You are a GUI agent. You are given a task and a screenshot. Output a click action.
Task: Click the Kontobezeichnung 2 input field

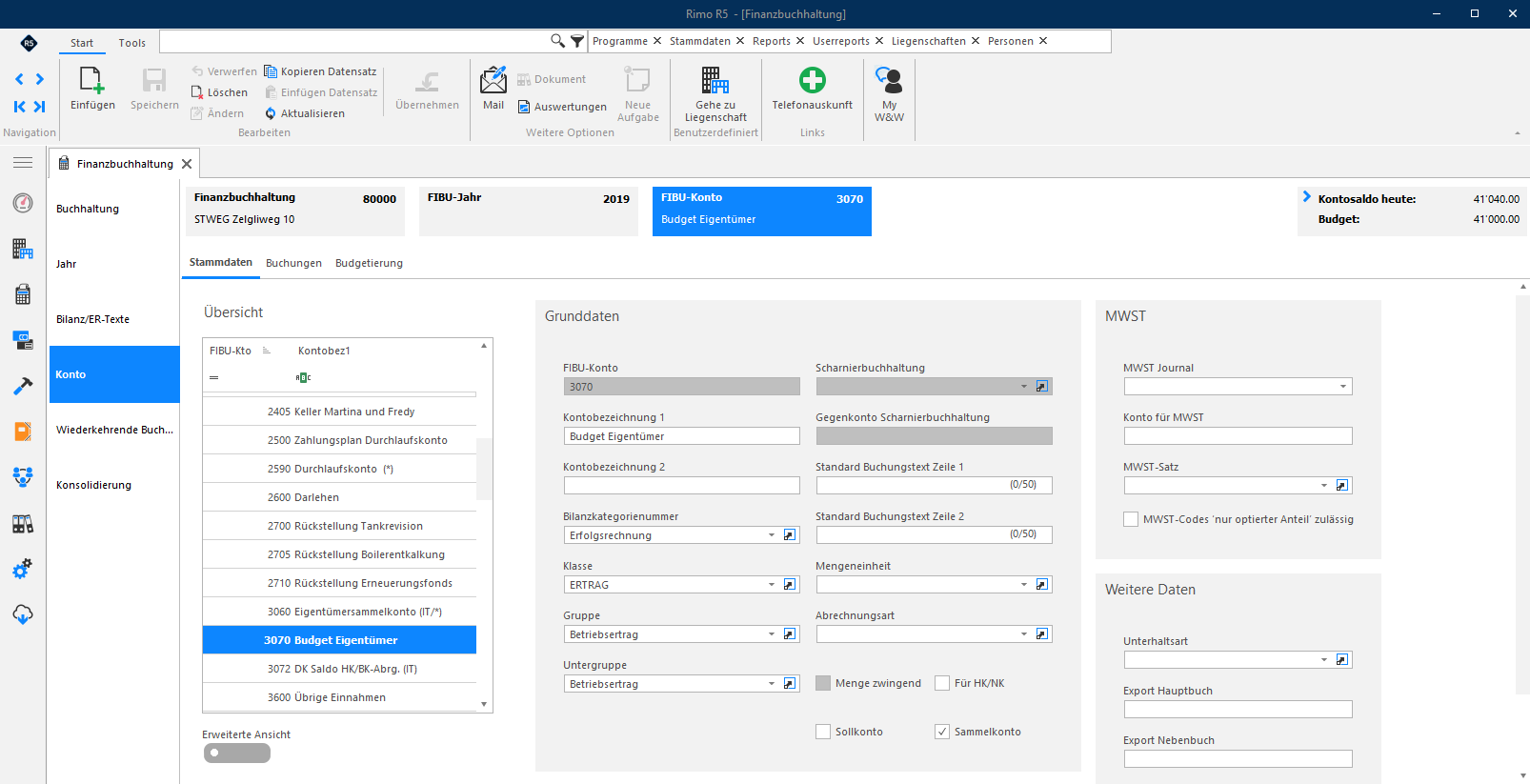pos(682,486)
